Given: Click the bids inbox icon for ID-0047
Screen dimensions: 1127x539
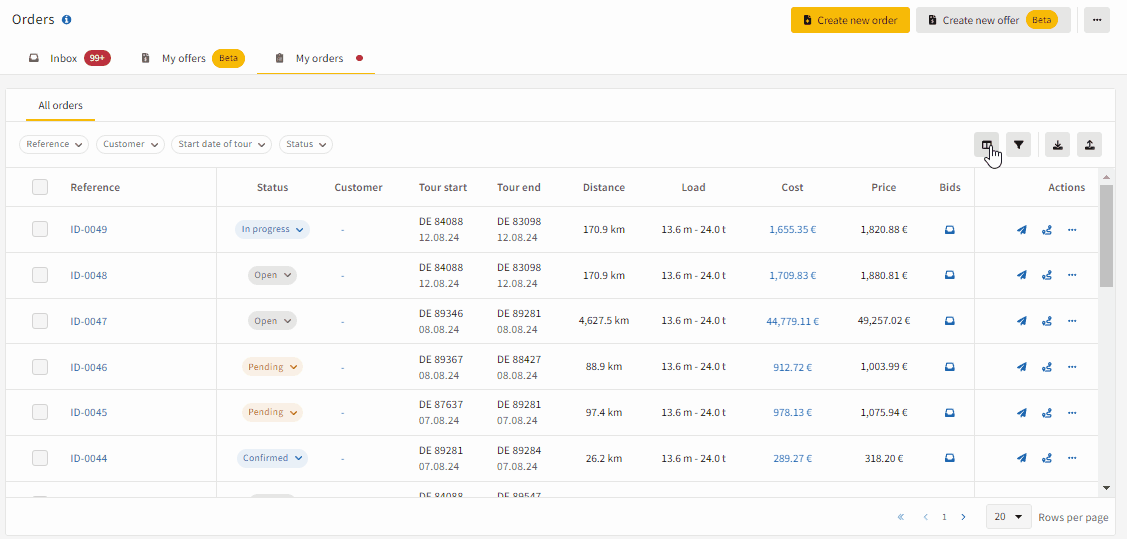Looking at the screenshot, I should point(949,321).
